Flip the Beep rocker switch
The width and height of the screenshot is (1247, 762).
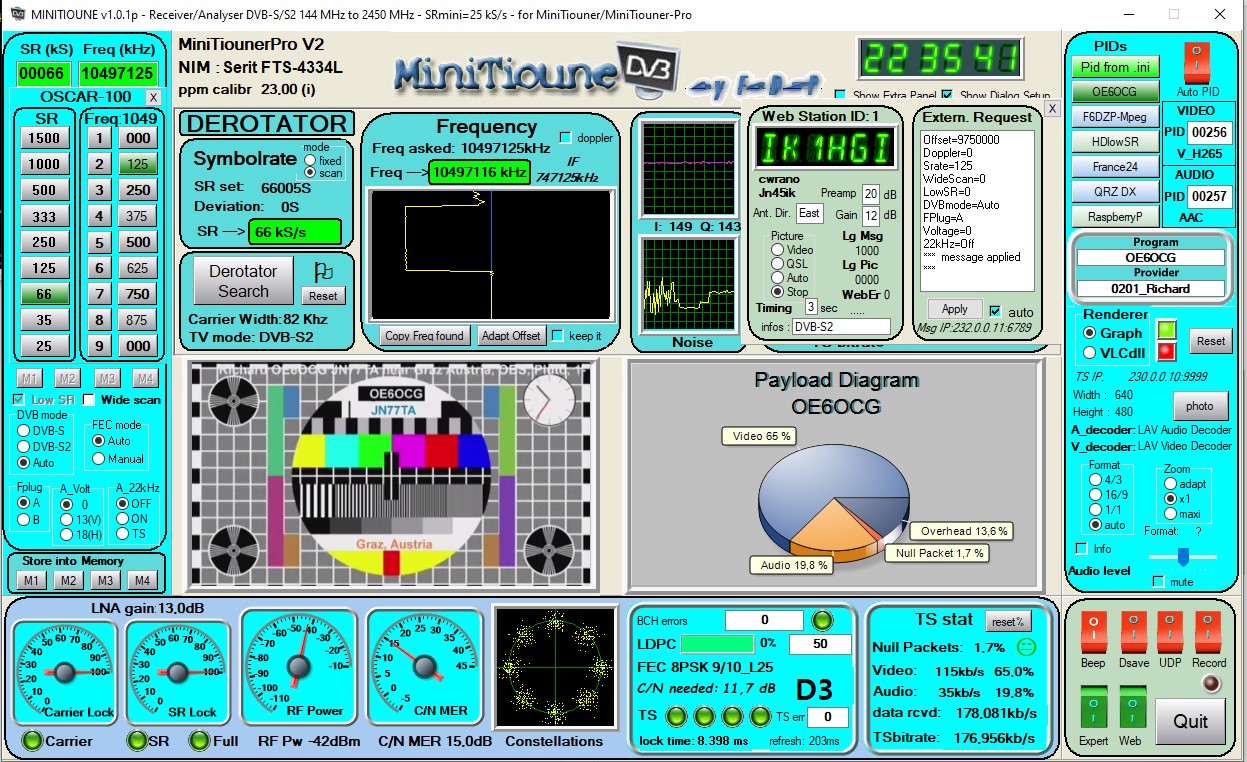point(1093,632)
